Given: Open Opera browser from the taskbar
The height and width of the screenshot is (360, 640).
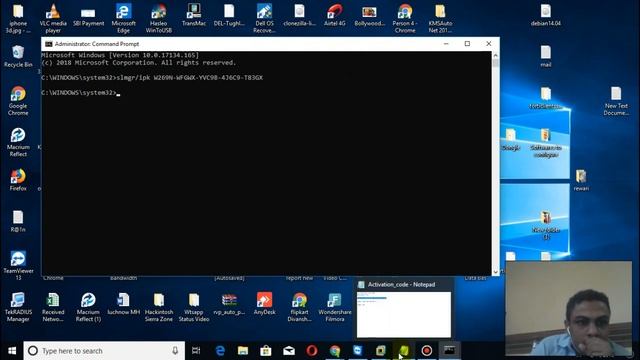Looking at the screenshot, I should (312, 351).
